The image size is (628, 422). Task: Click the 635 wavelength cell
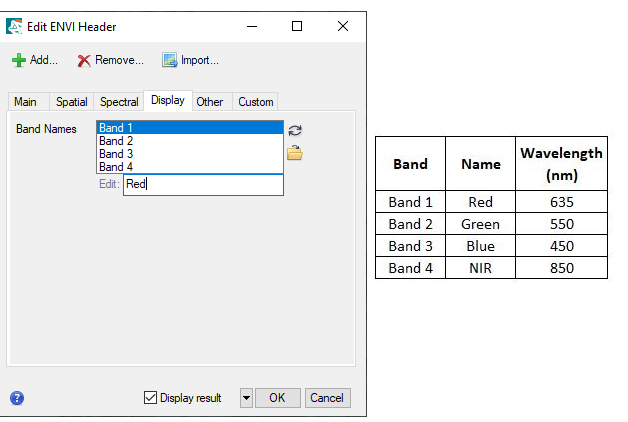(x=562, y=202)
